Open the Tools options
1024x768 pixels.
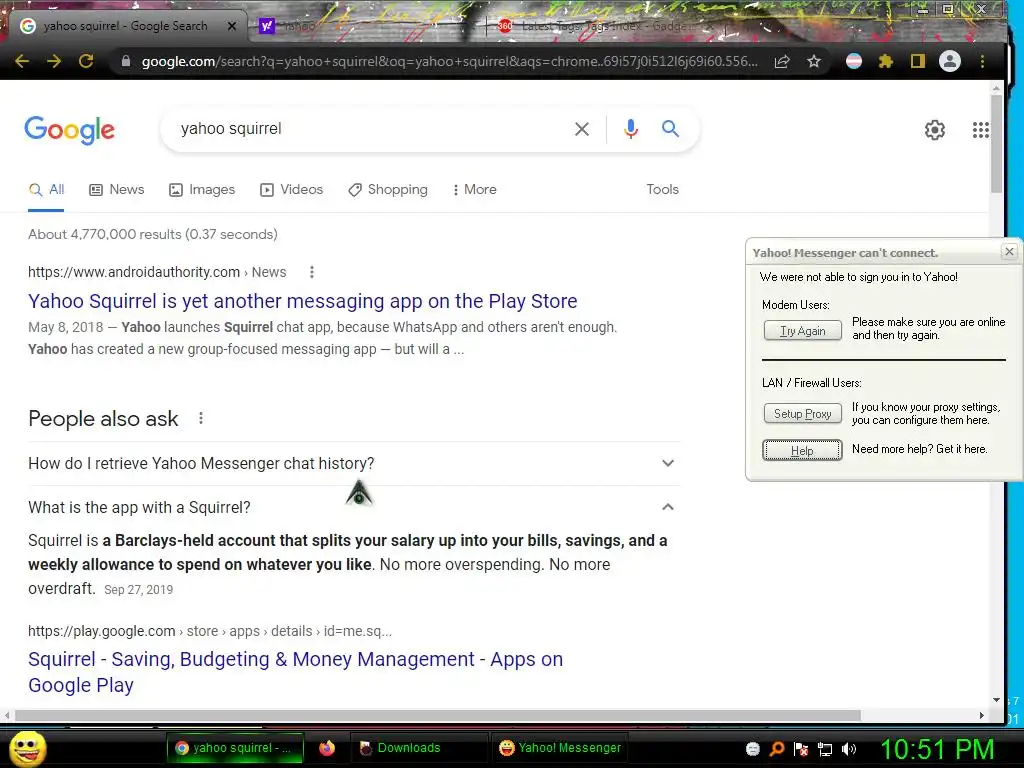[x=662, y=189]
